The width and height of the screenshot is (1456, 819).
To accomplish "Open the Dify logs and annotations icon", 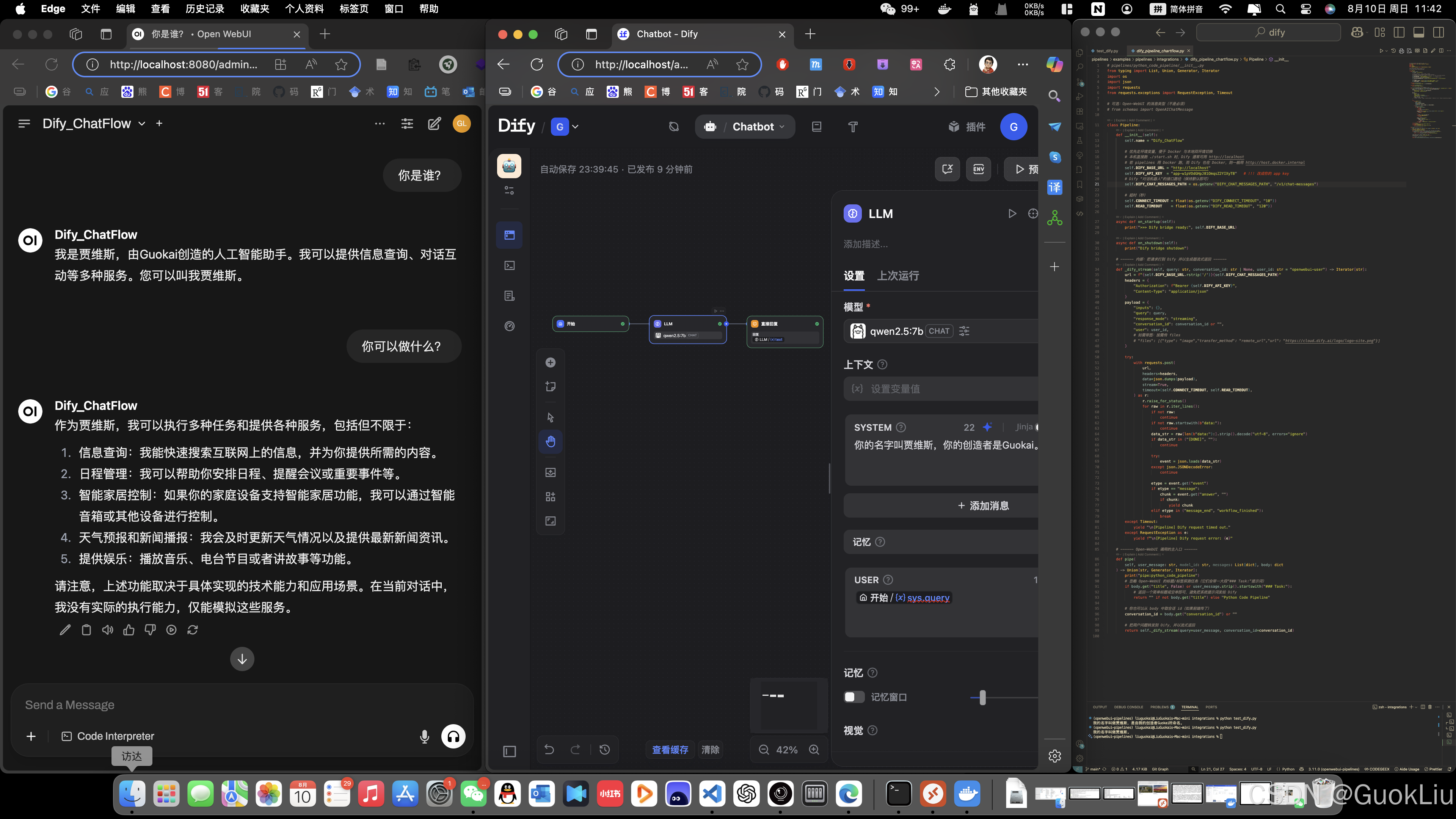I will pos(509,296).
